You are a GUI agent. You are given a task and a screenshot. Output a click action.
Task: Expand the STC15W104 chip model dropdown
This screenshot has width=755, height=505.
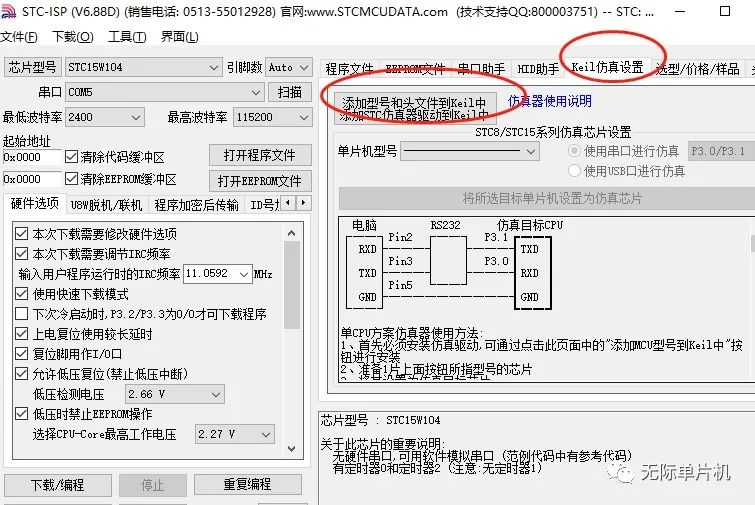(x=143, y=67)
